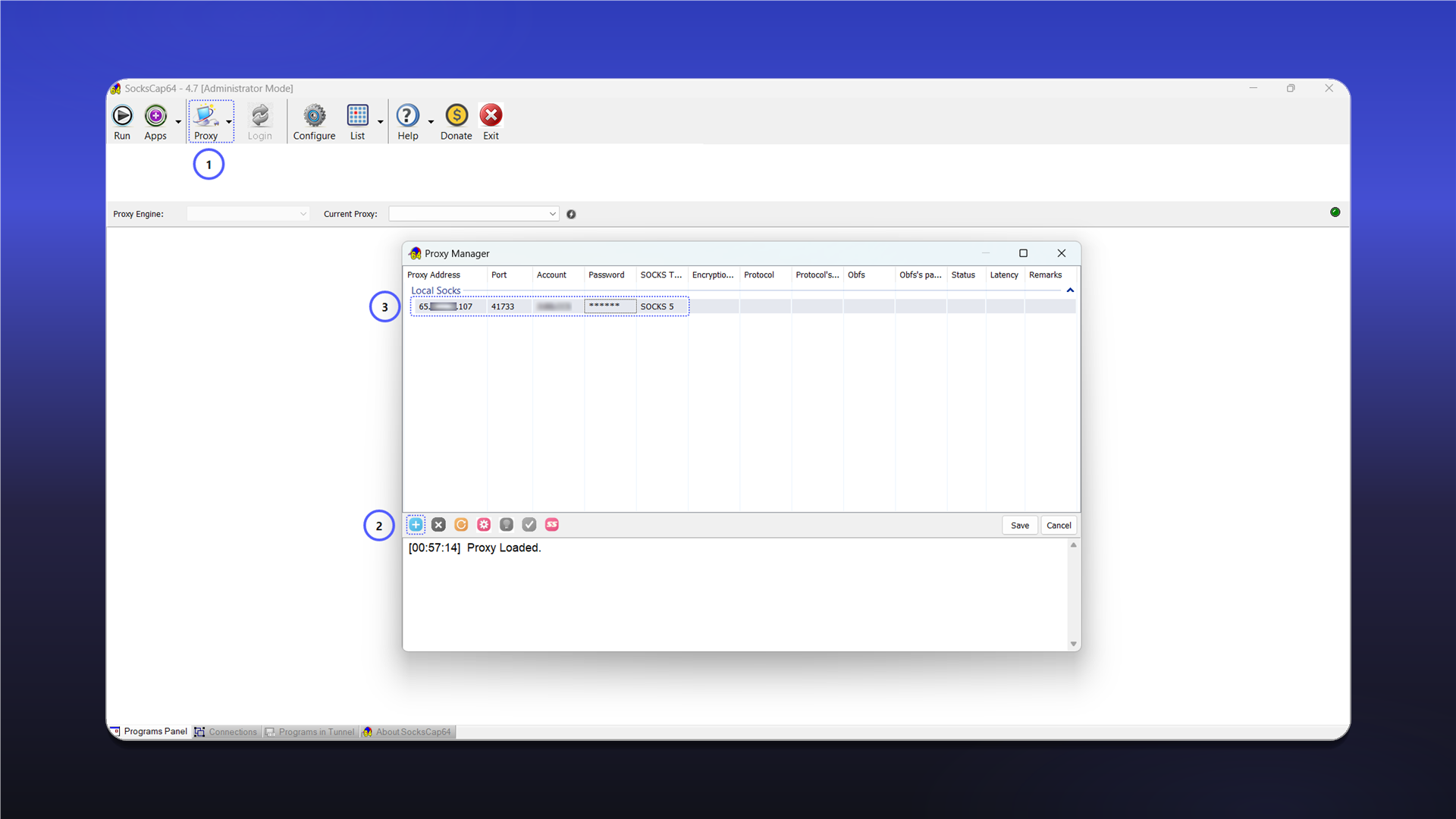
Task: Click the Password column header
Action: 610,275
